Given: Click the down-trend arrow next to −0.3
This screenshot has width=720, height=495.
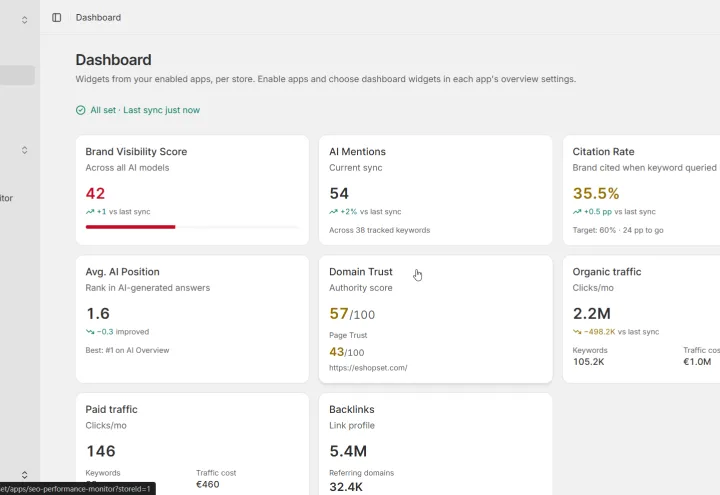Looking at the screenshot, I should pos(90,332).
